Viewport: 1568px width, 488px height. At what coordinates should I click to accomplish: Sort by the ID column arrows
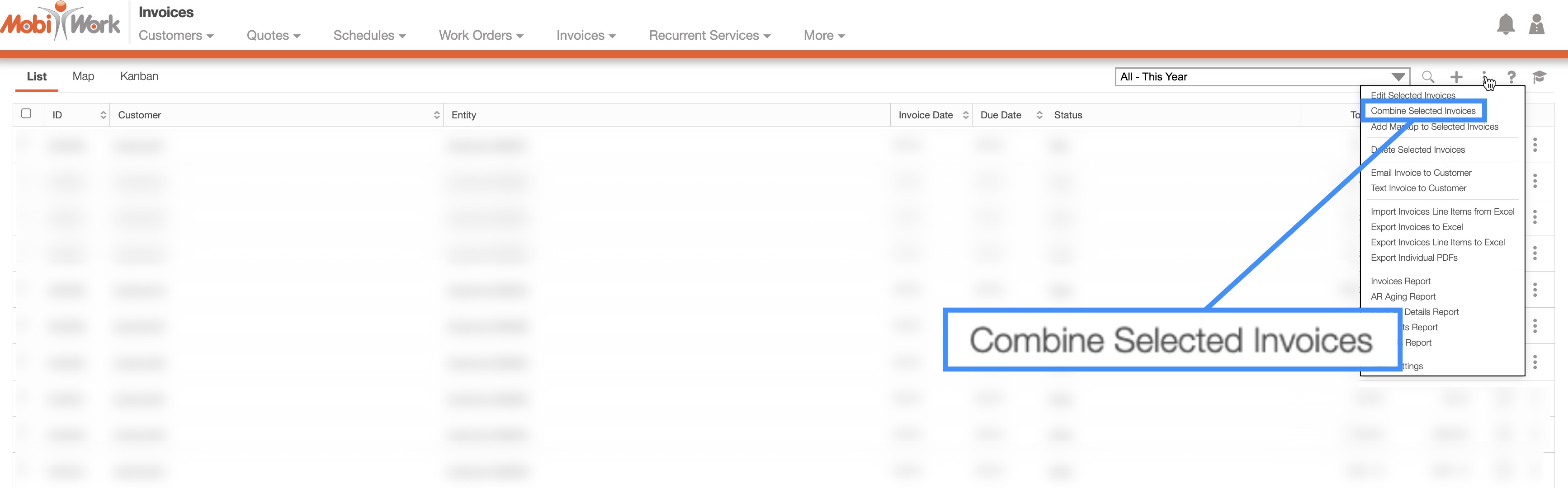[x=103, y=115]
